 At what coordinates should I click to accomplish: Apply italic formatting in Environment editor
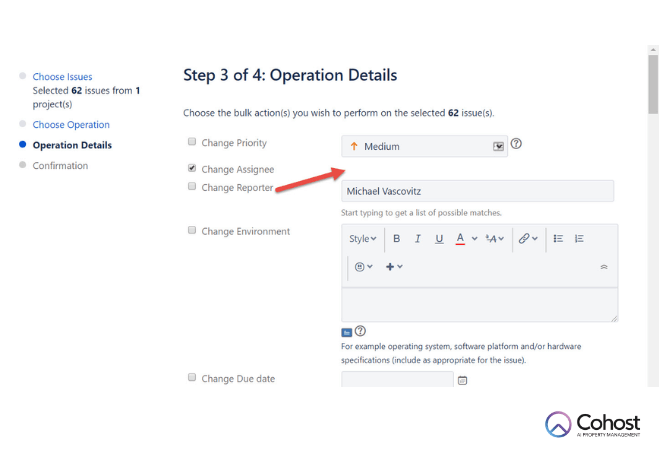(417, 239)
